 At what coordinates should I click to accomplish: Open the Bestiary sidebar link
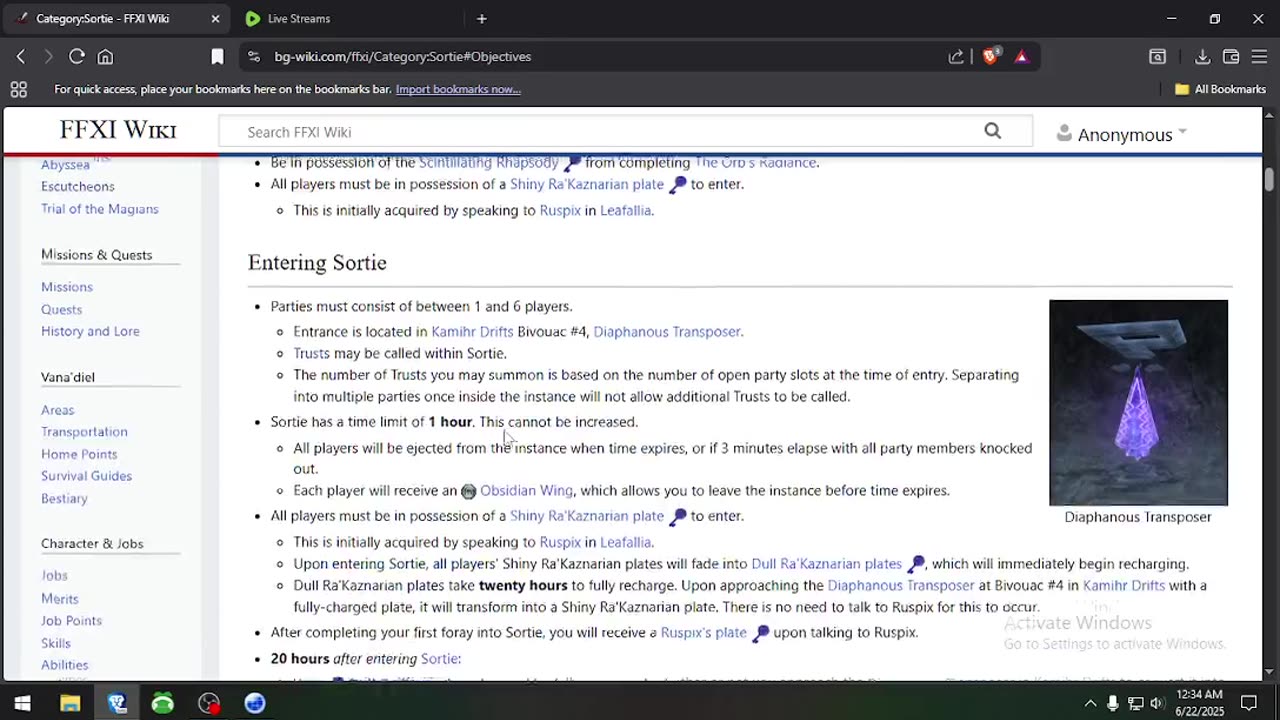(x=64, y=498)
